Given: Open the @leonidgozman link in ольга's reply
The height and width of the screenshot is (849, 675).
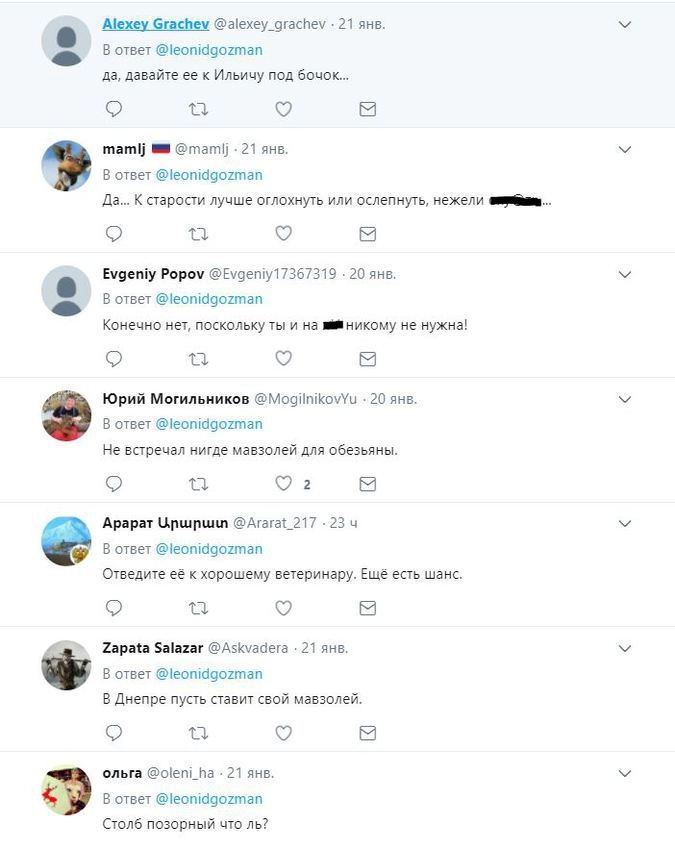Looking at the screenshot, I should pos(209,799).
